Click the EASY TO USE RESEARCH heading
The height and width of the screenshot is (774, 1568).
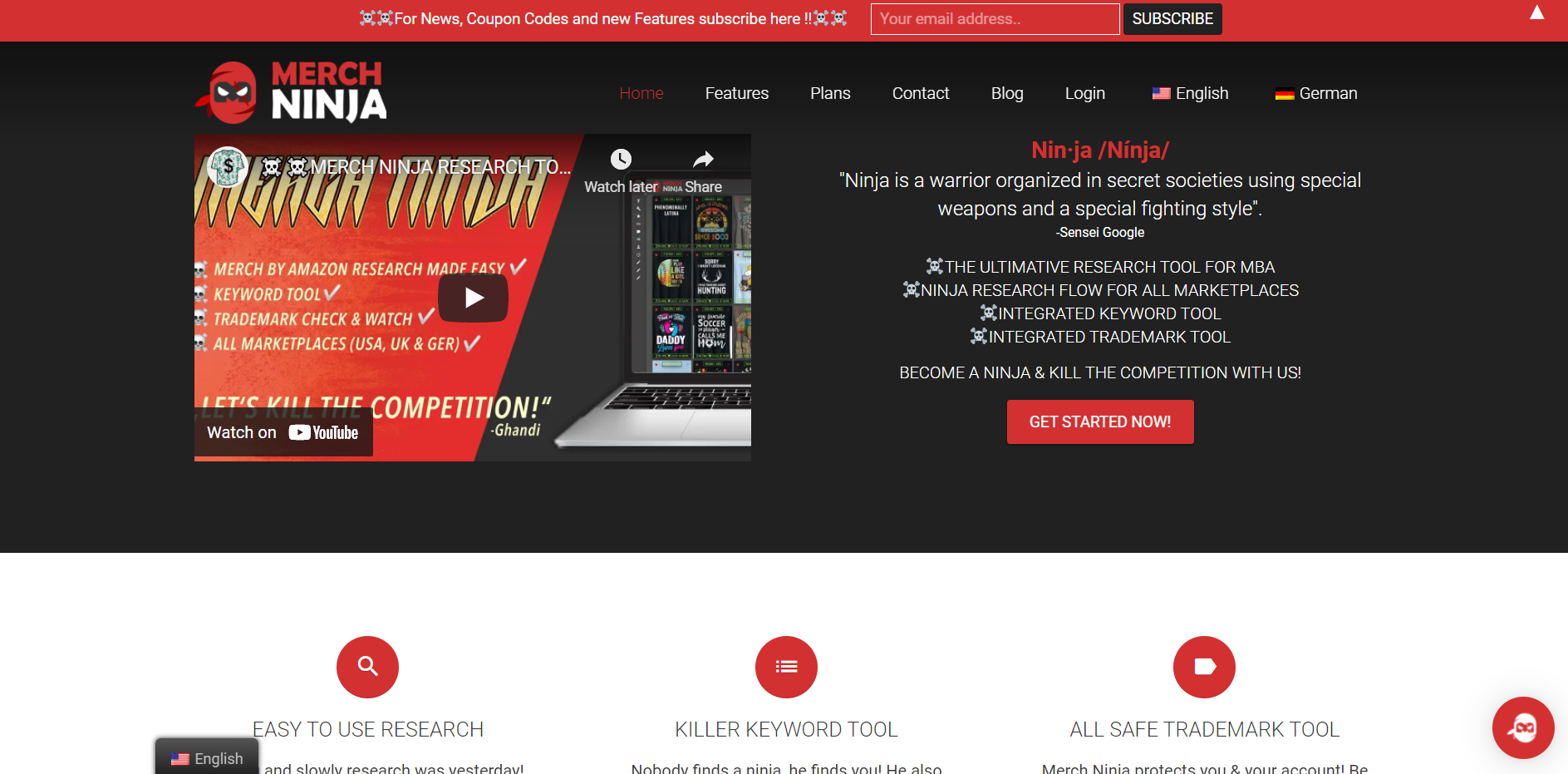(x=367, y=729)
